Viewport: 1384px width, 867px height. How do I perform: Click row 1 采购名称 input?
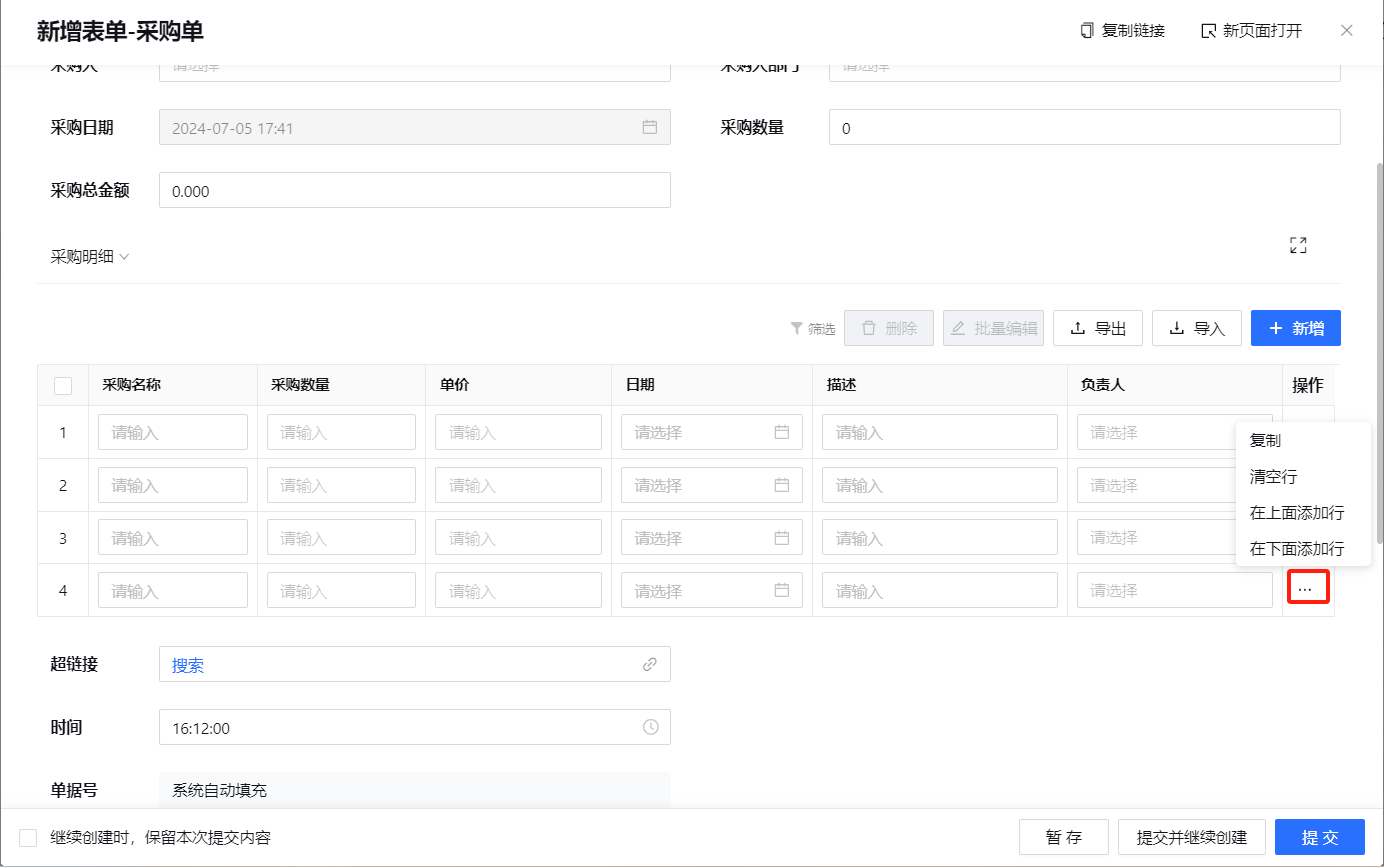[x=173, y=432]
